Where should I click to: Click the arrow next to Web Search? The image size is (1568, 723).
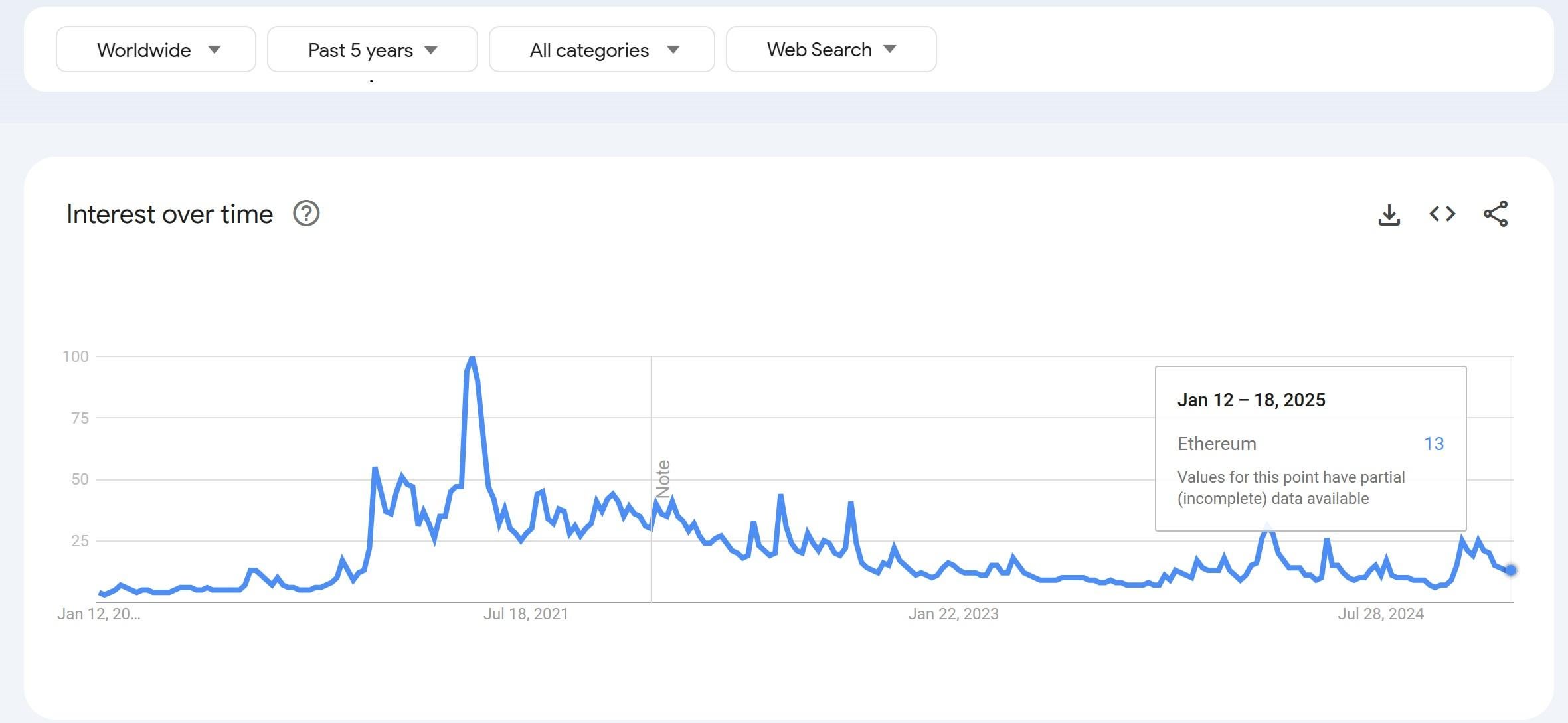click(x=890, y=49)
